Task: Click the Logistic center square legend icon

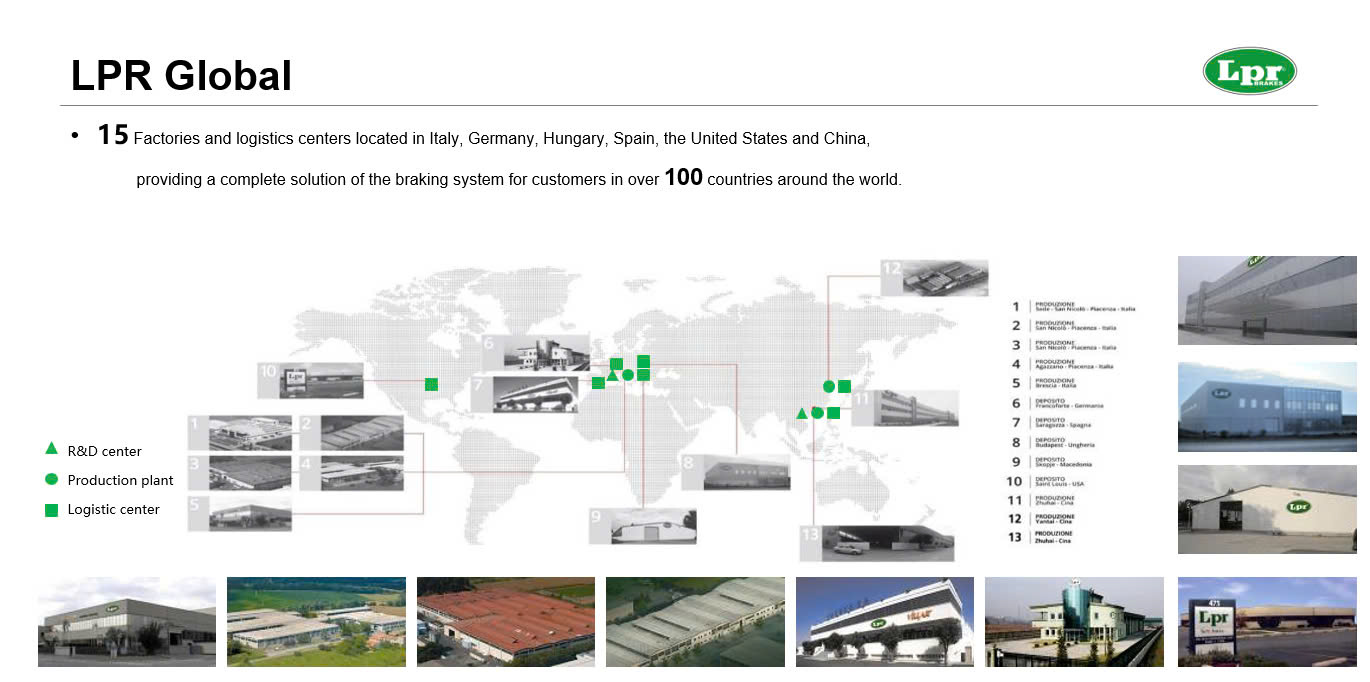Action: point(51,510)
